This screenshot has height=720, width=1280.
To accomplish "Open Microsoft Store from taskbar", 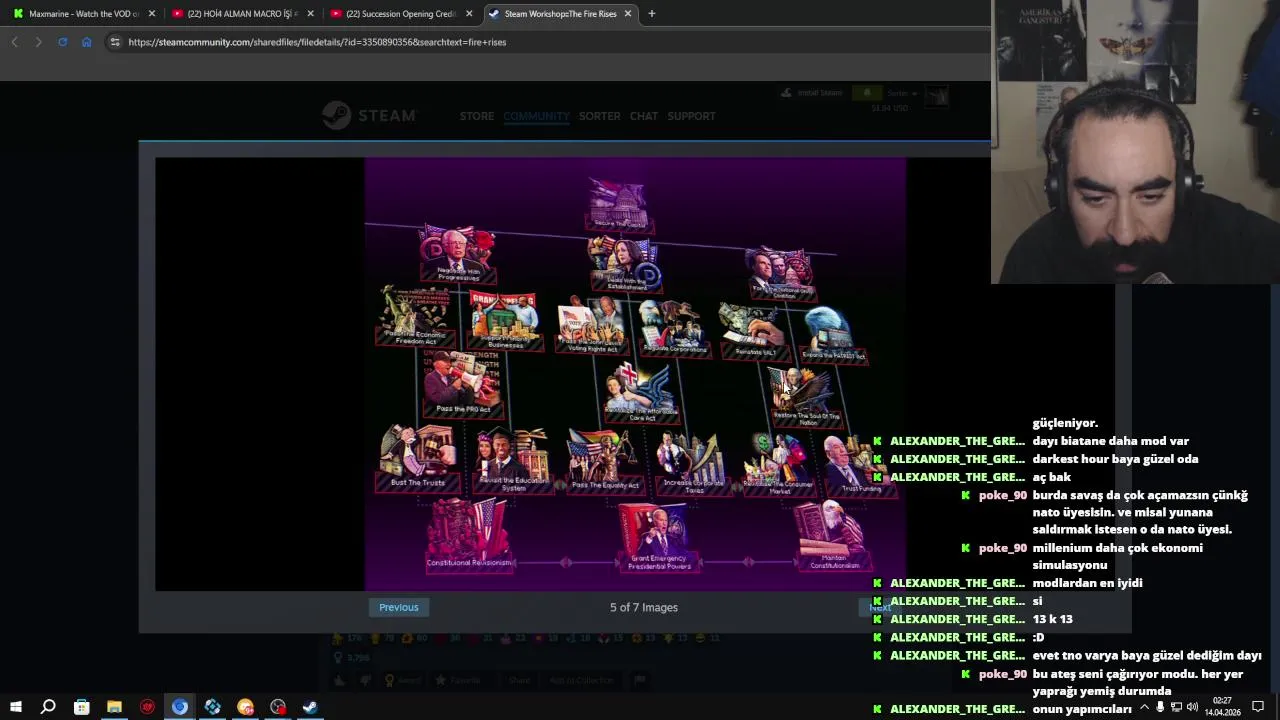I will coord(81,707).
